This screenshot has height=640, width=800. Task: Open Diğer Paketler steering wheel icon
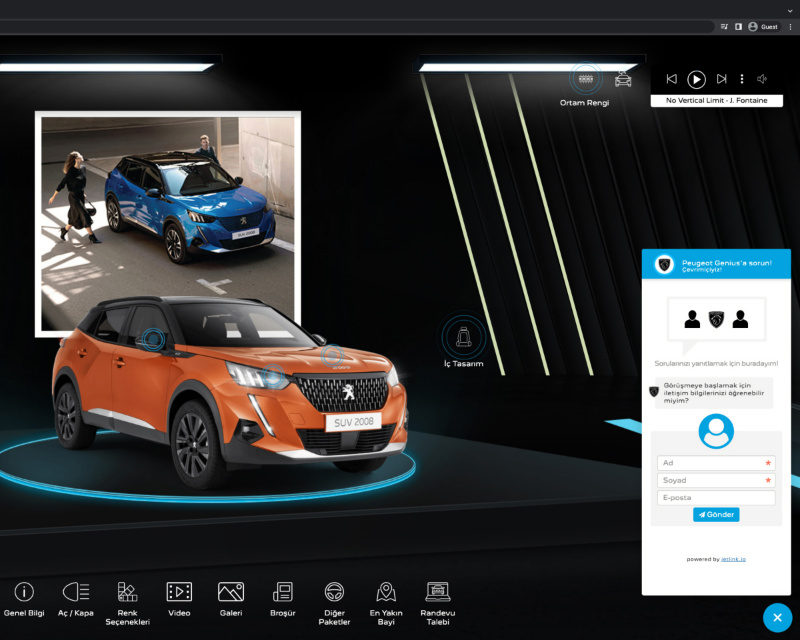[334, 592]
